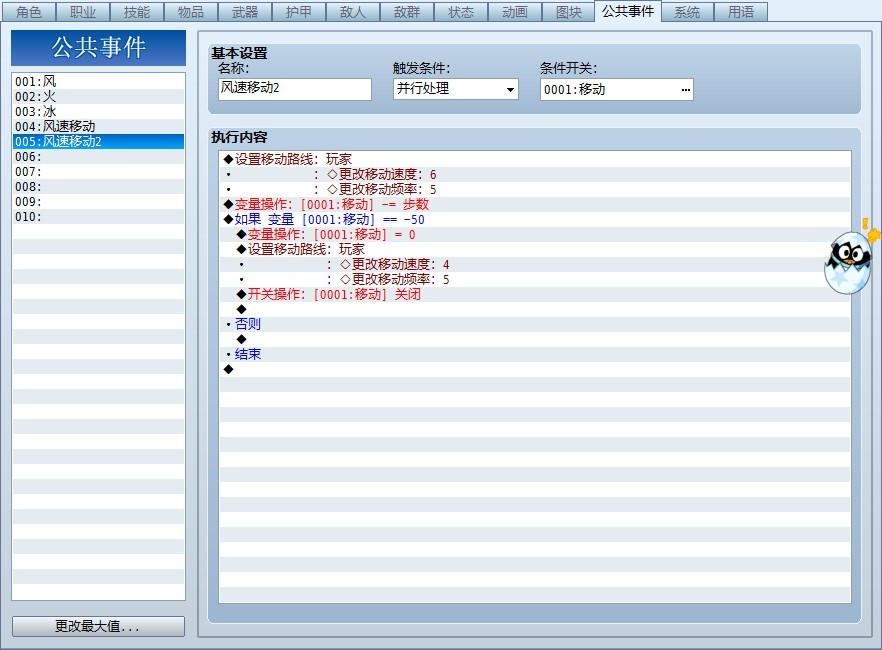This screenshot has height=650, width=882.
Task: Switch to the 状态 tab
Action: [461, 12]
